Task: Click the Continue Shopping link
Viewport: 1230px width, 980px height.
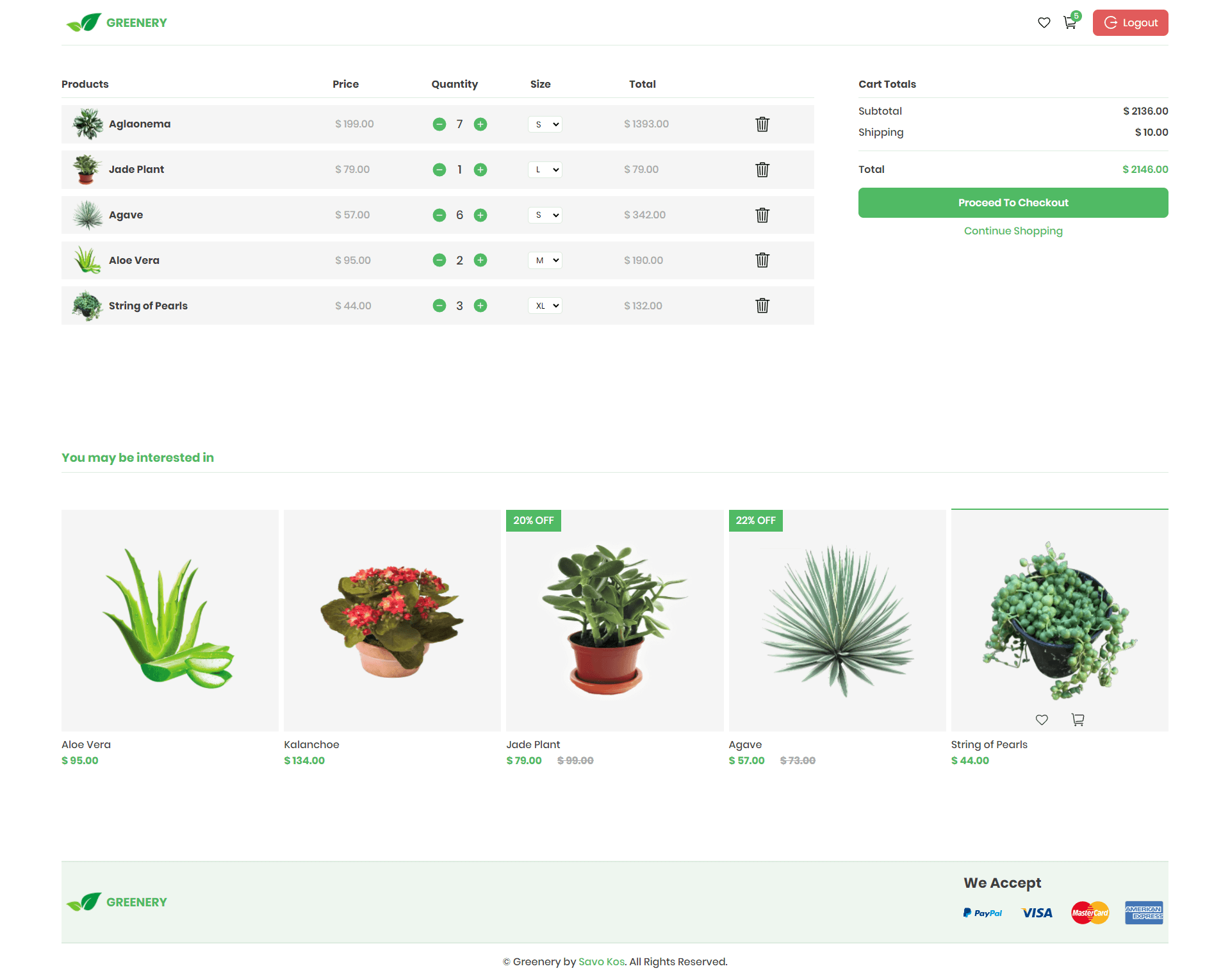Action: click(1013, 231)
